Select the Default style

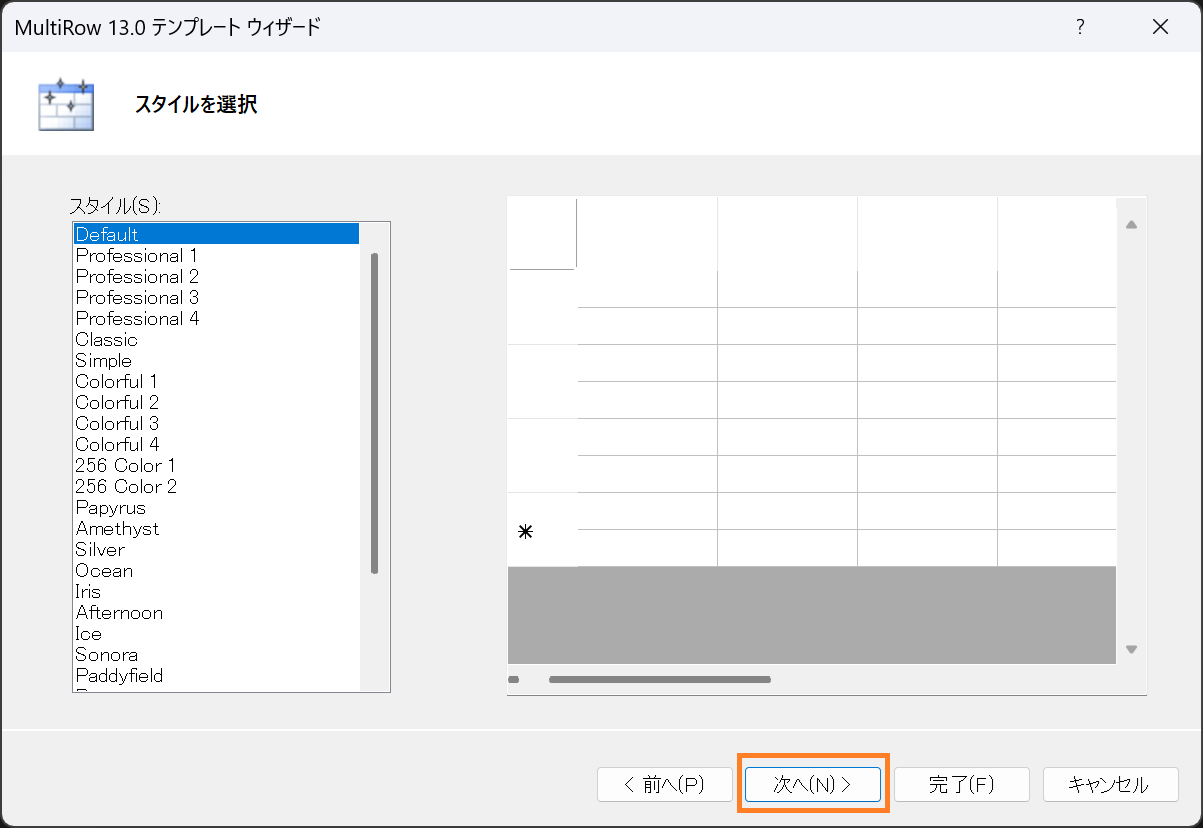(x=216, y=234)
